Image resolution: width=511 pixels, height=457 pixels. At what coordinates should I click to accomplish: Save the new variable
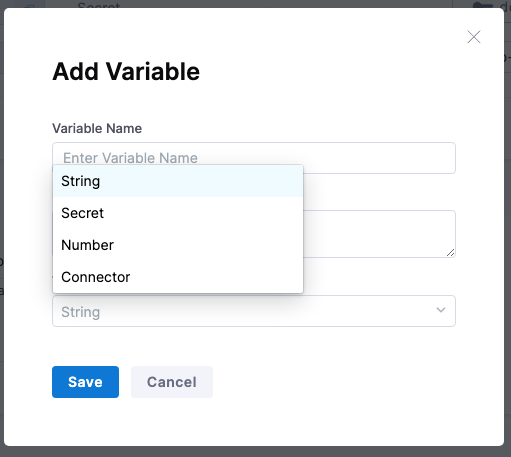pyautogui.click(x=85, y=382)
